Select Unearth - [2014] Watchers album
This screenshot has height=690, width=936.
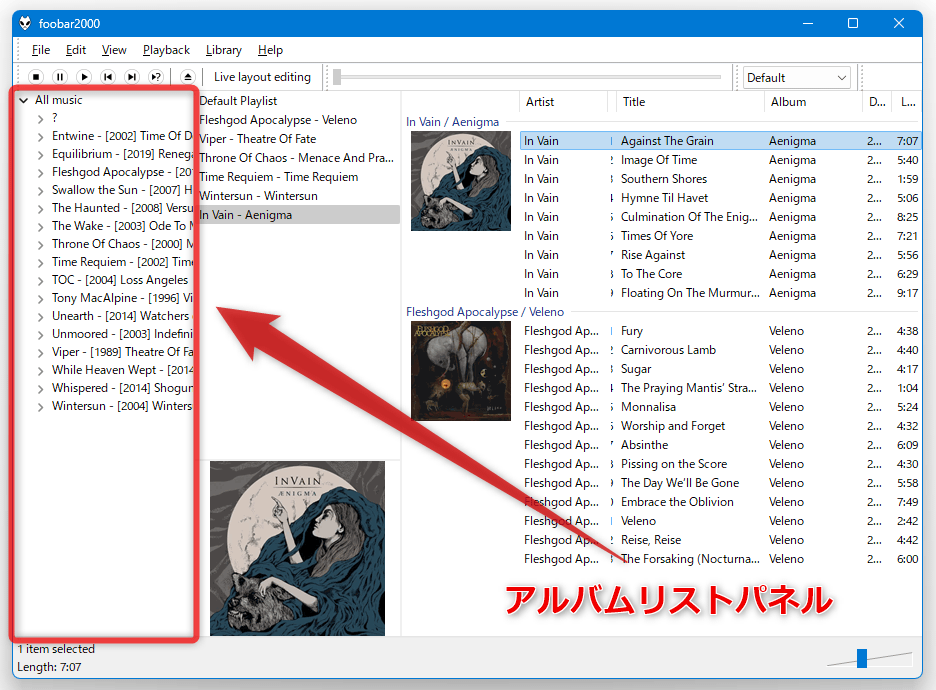[121, 316]
